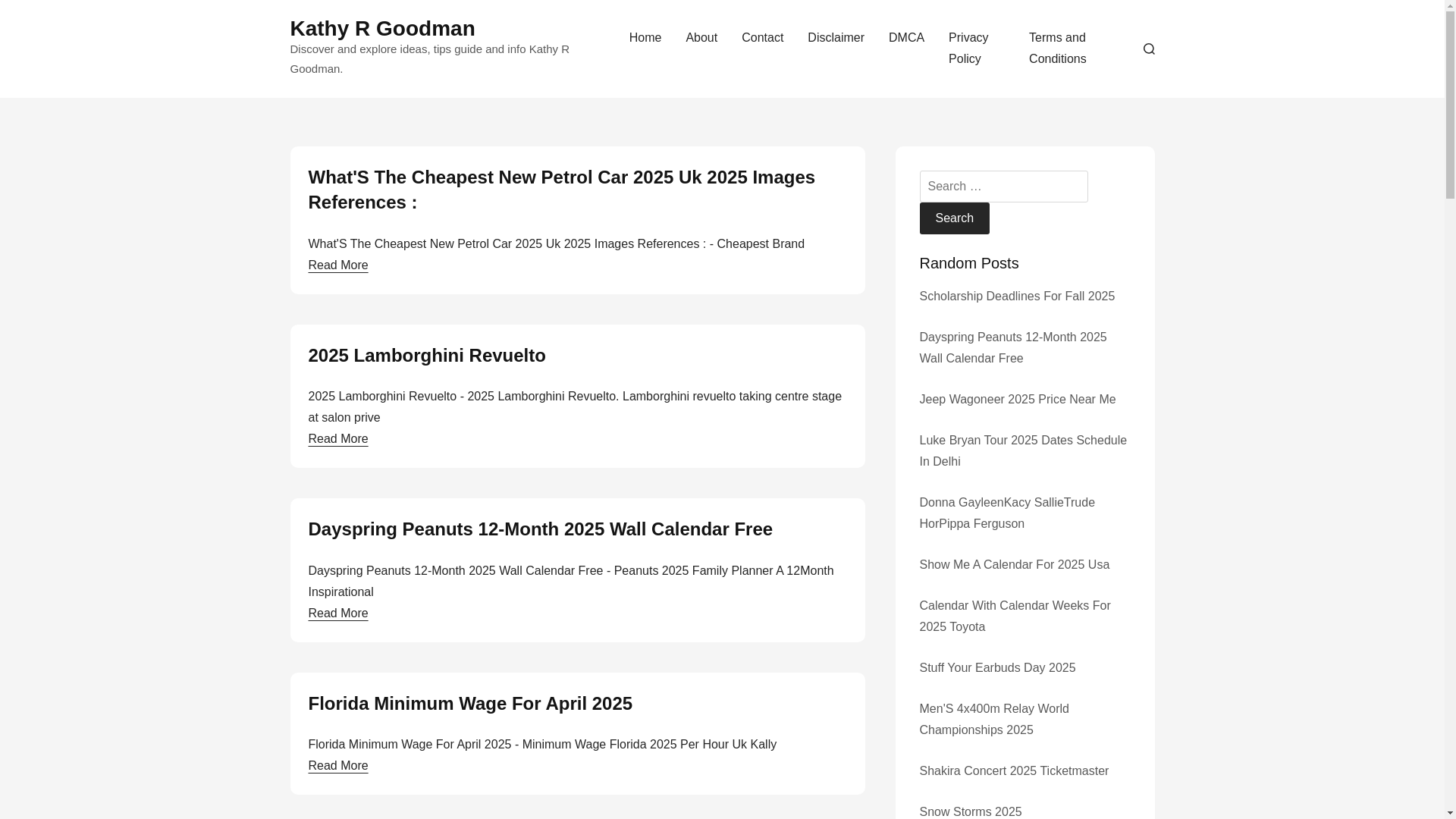Open the DMCA page
Viewport: 1456px width, 819px height.
point(906,38)
